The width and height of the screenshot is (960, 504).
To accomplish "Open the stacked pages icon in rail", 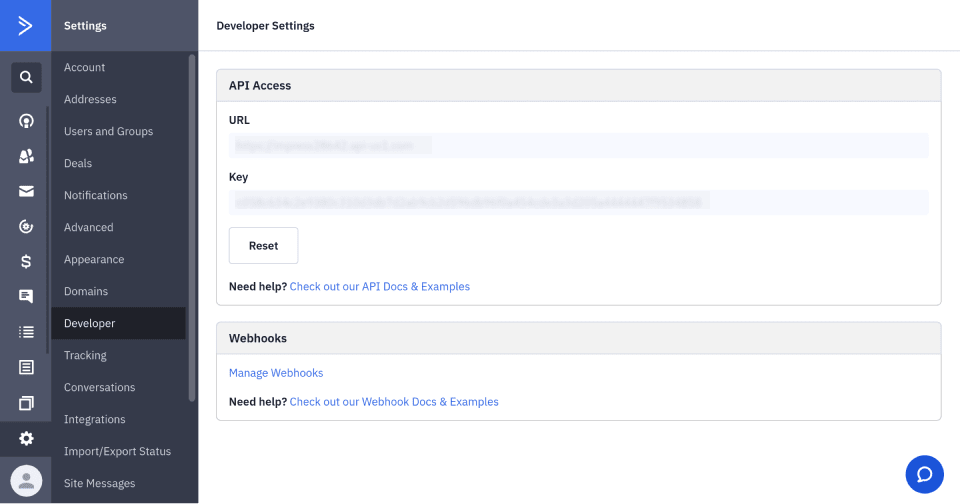I will [26, 403].
